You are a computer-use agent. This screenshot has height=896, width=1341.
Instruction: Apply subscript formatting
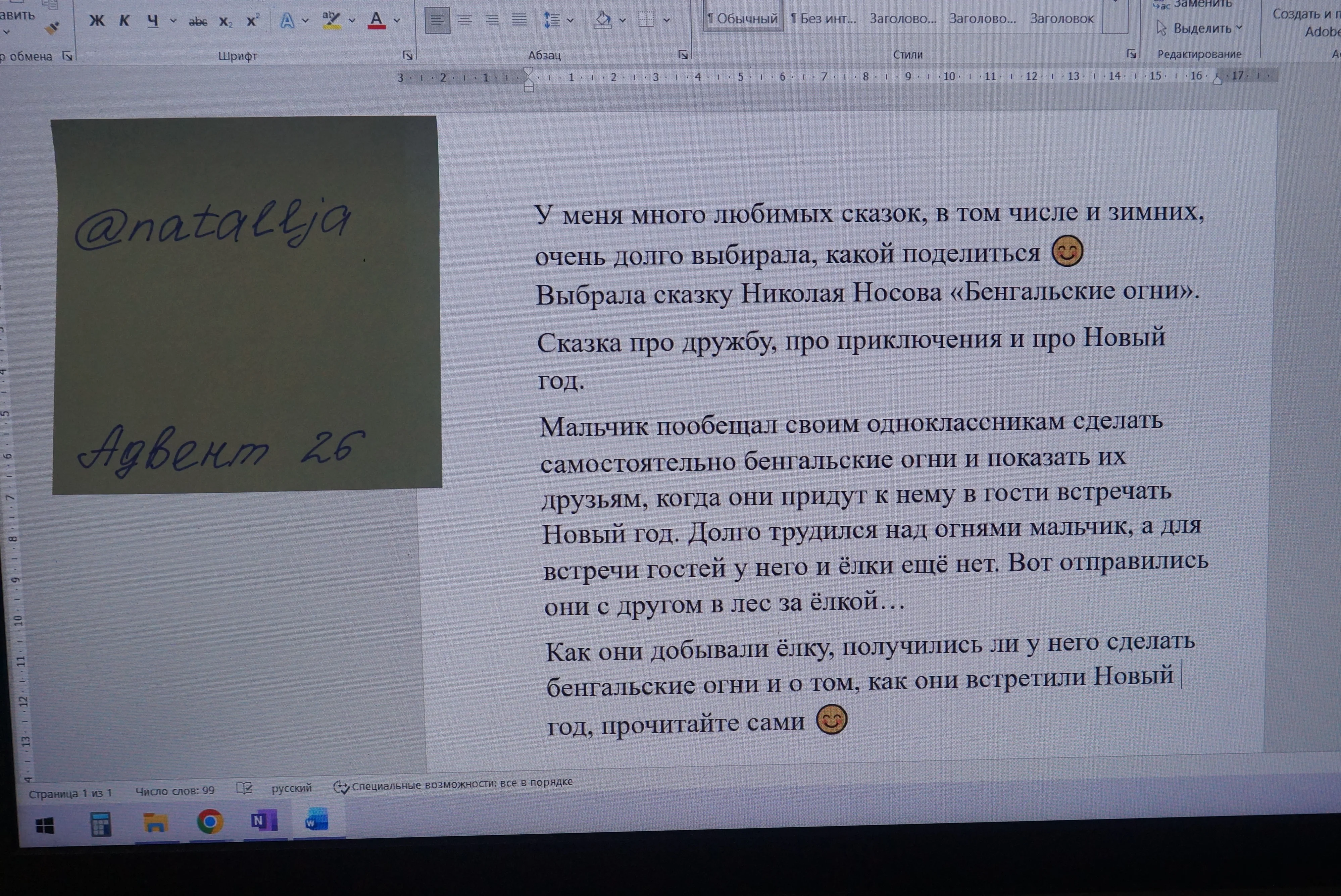[x=225, y=22]
